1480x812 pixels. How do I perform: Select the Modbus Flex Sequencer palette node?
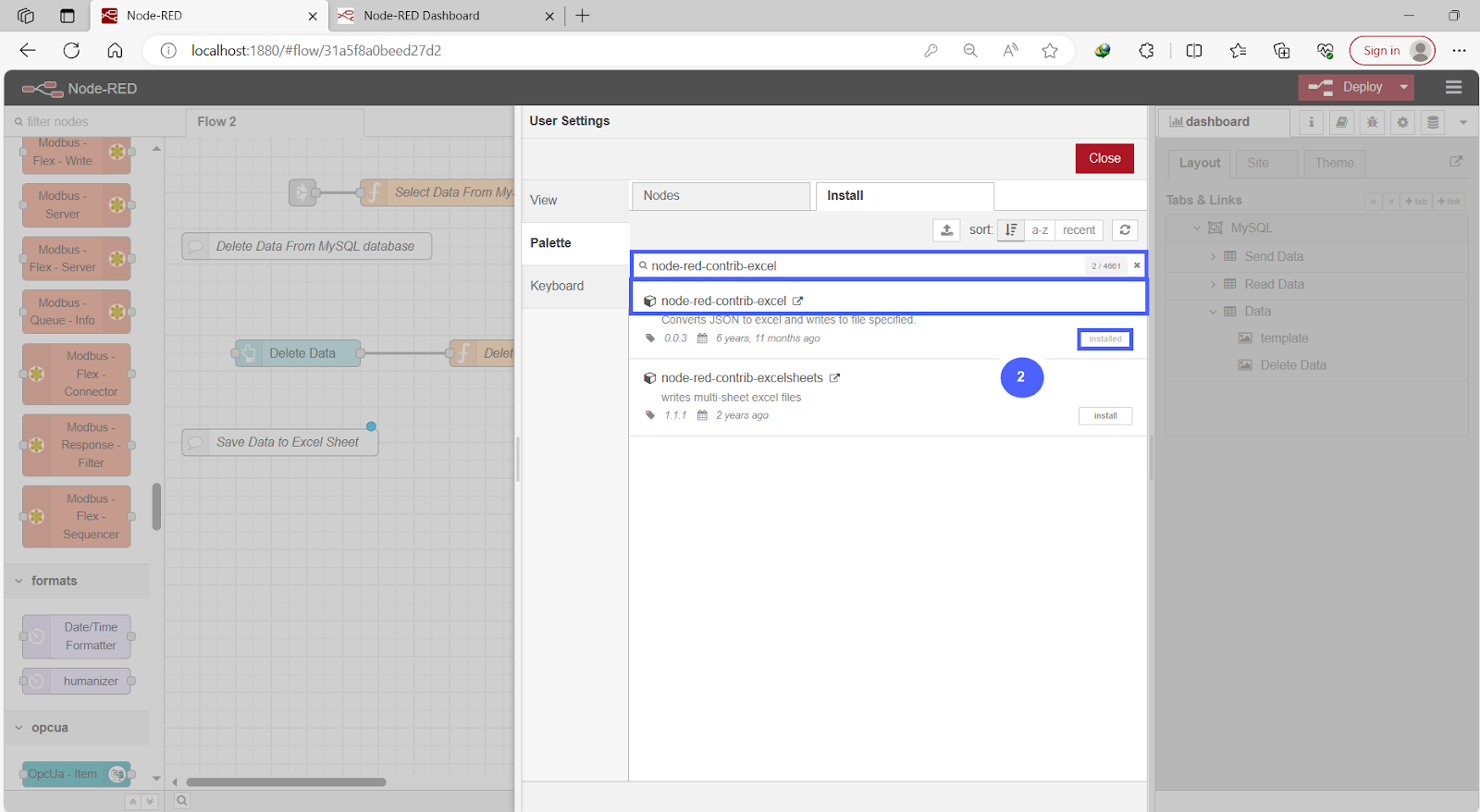[x=77, y=516]
